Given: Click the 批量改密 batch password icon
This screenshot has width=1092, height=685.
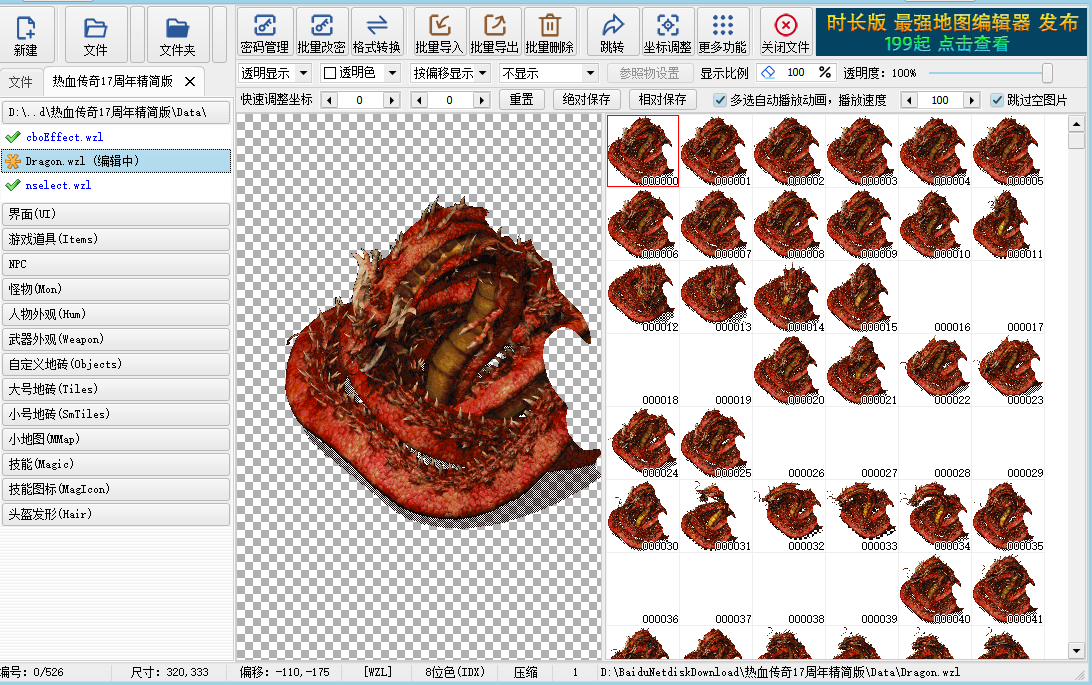Looking at the screenshot, I should [x=321, y=33].
